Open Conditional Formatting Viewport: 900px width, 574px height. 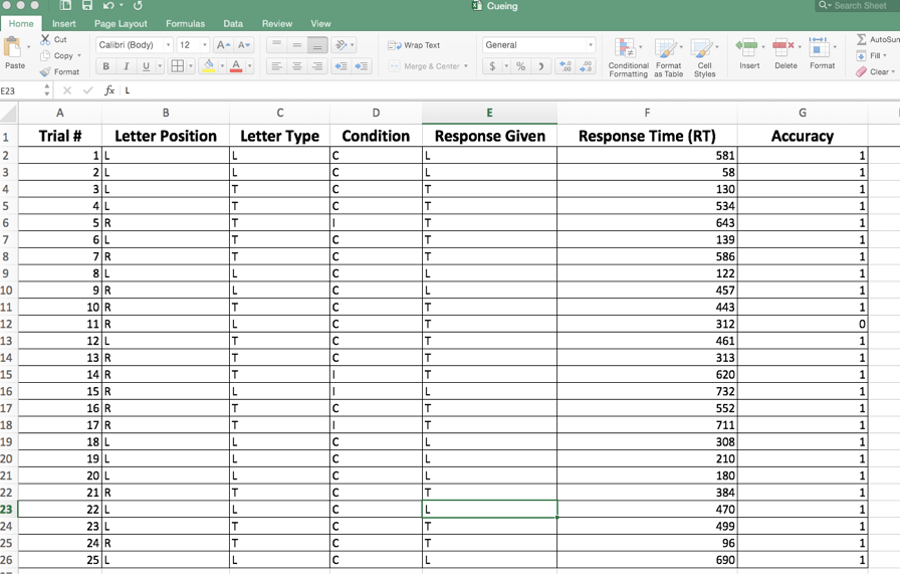(x=628, y=57)
